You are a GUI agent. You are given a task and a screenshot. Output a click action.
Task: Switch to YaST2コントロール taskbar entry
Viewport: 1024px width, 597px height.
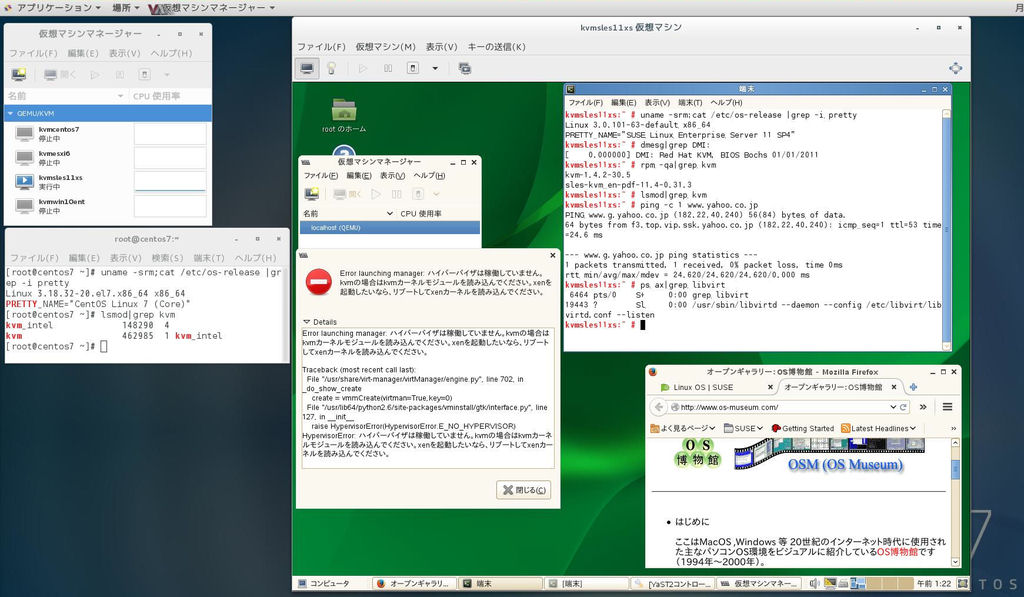pyautogui.click(x=674, y=583)
